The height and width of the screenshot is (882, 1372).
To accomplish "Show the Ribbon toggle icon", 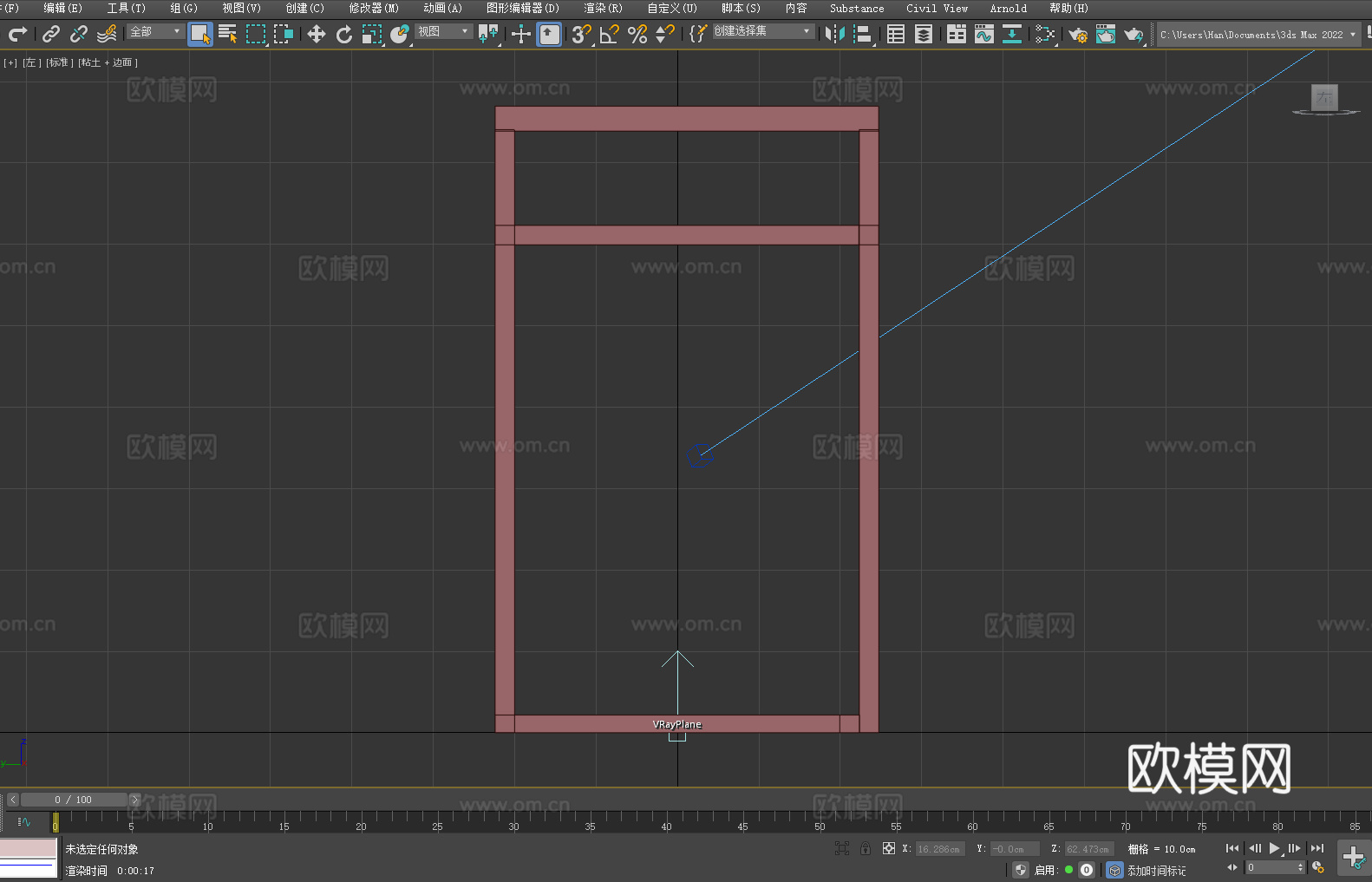I will (x=957, y=34).
